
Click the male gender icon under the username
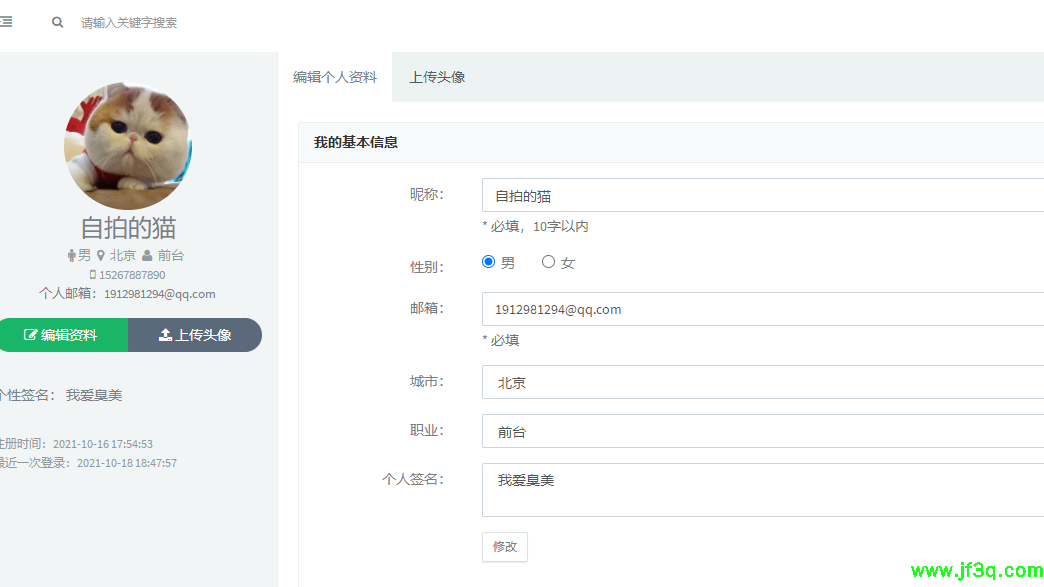(x=72, y=256)
